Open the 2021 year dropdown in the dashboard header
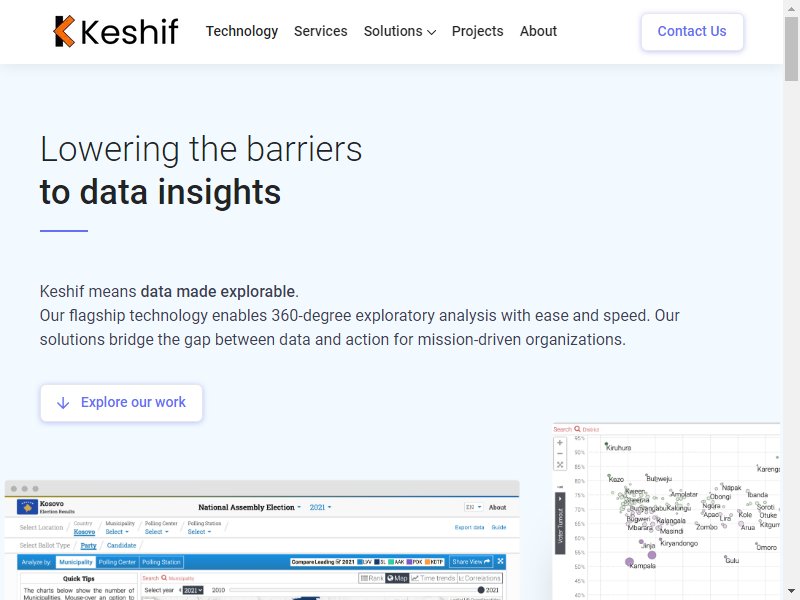 (x=320, y=507)
